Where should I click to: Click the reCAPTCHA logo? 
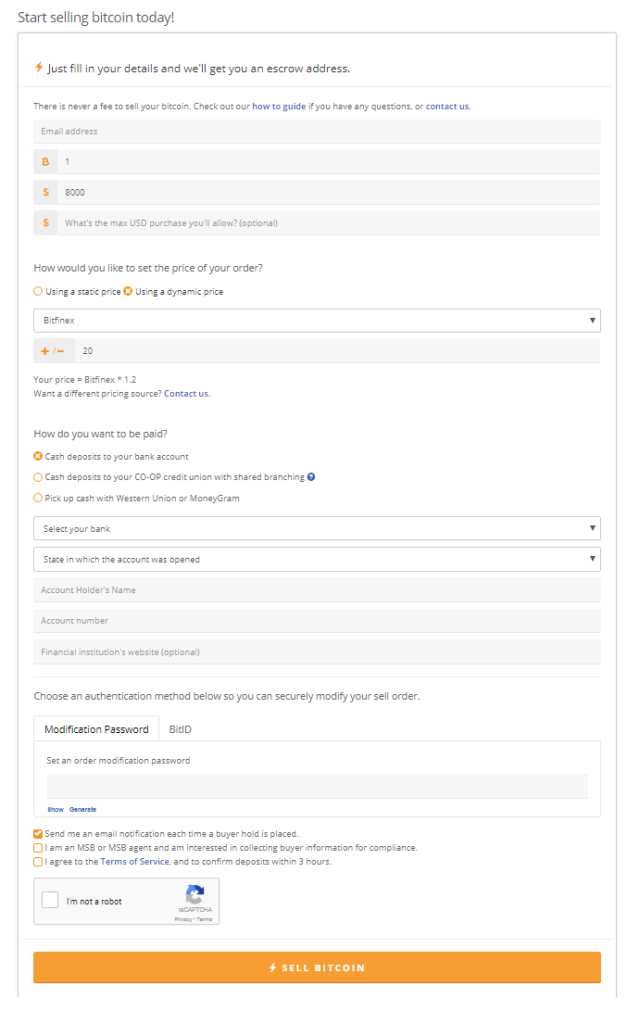coord(195,894)
